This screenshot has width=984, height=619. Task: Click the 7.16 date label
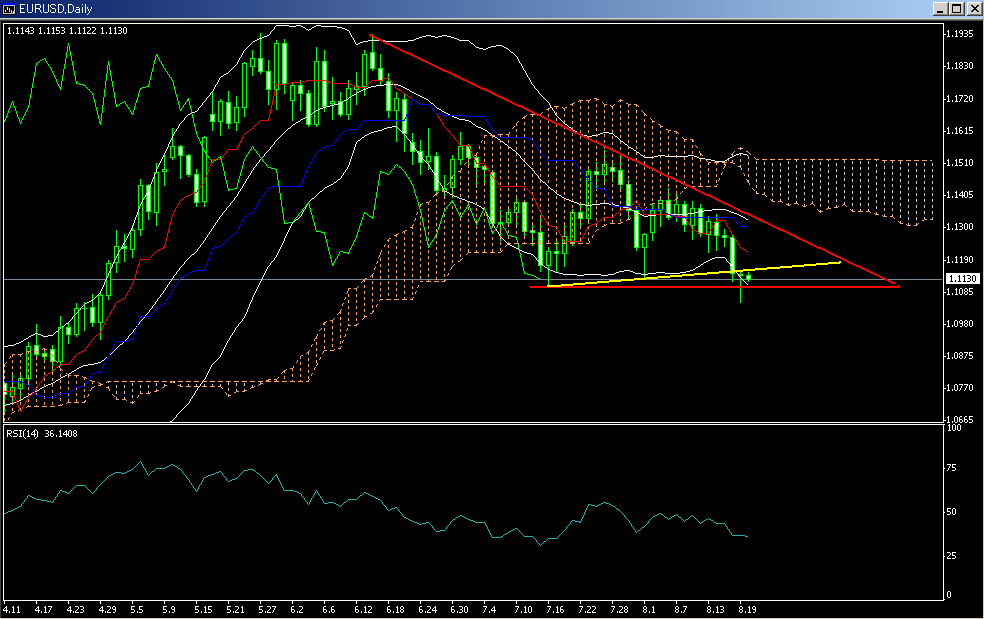coord(555,610)
